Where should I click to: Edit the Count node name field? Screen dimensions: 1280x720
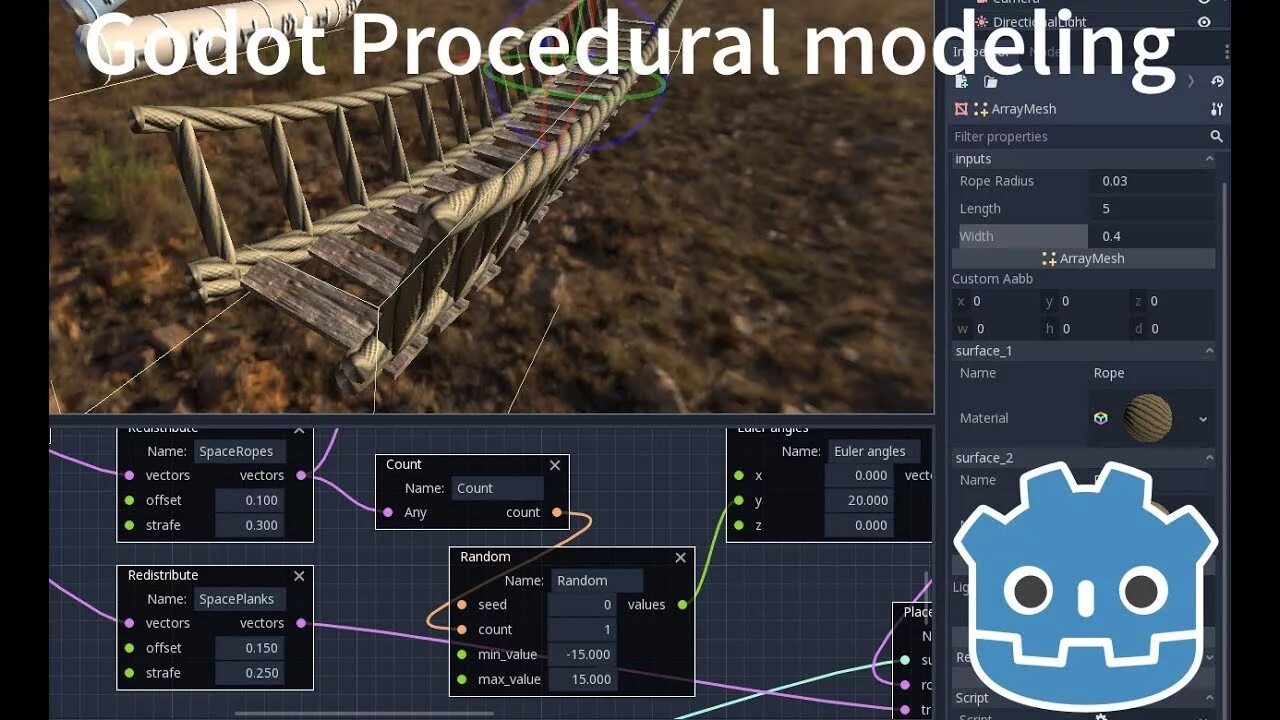[497, 488]
